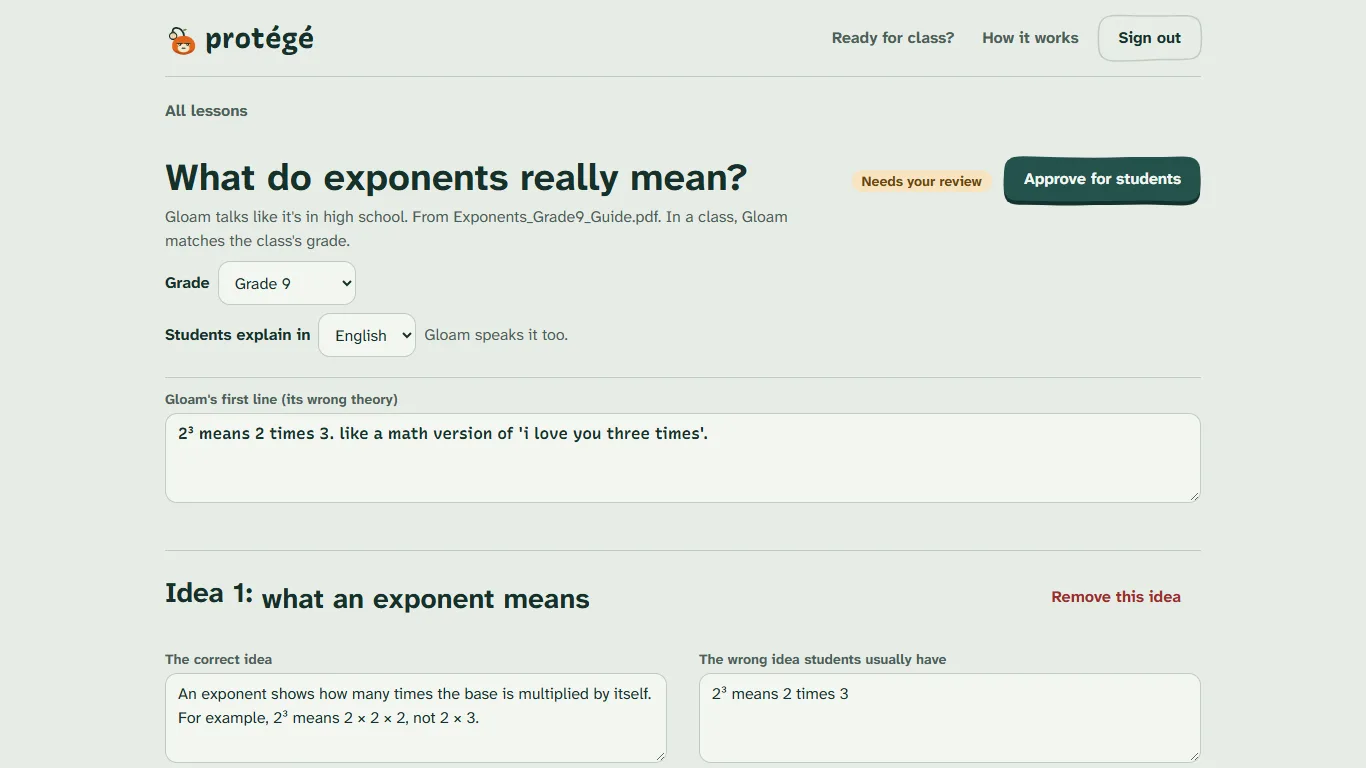Click the wrong idea text area
1366x768 pixels.
pyautogui.click(x=949, y=718)
